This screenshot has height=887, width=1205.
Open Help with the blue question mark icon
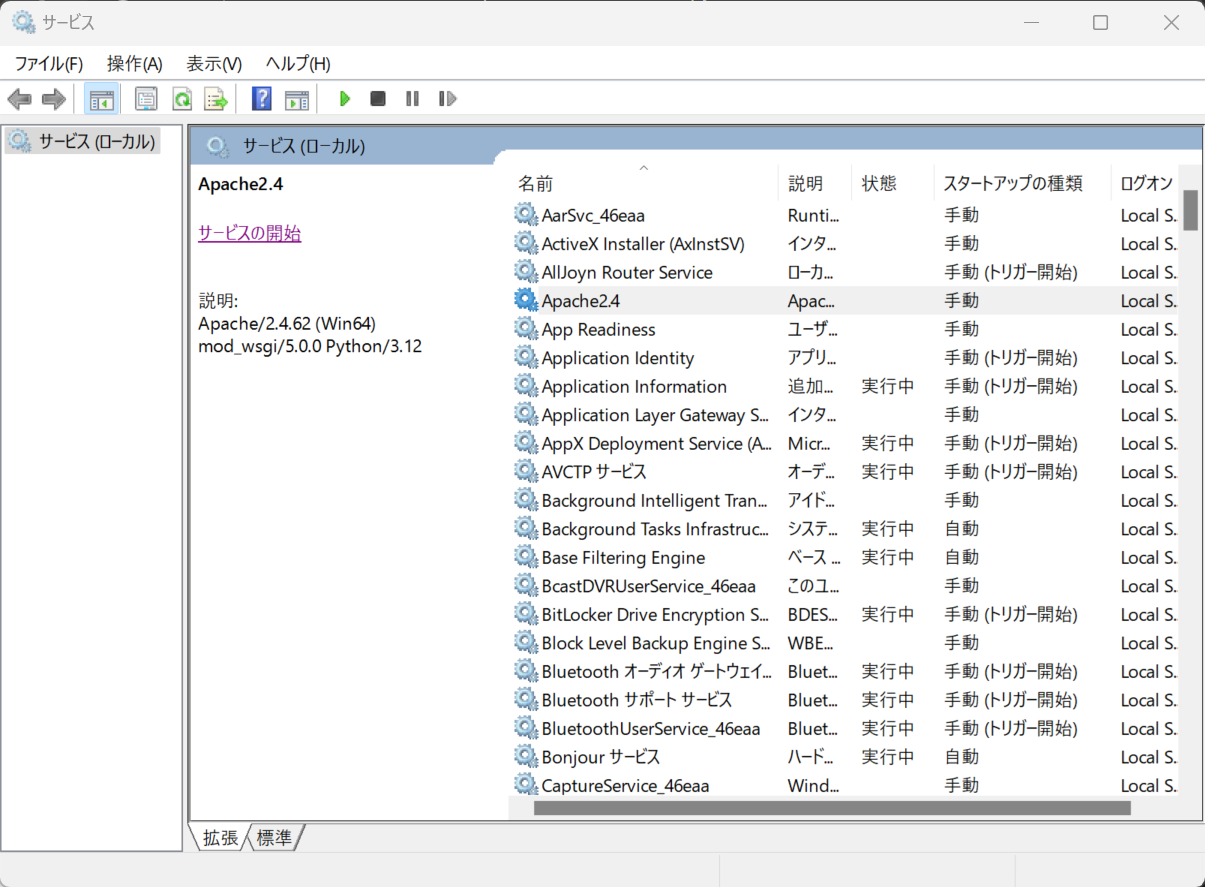tap(262, 99)
